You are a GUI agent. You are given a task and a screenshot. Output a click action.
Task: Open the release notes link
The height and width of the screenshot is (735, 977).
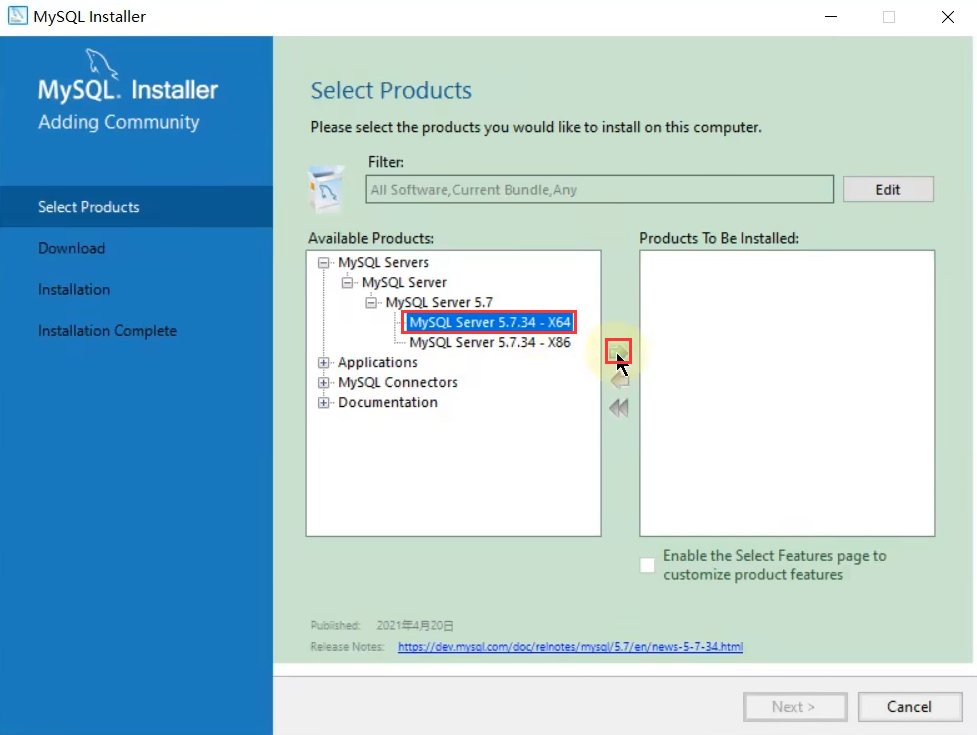coord(570,647)
